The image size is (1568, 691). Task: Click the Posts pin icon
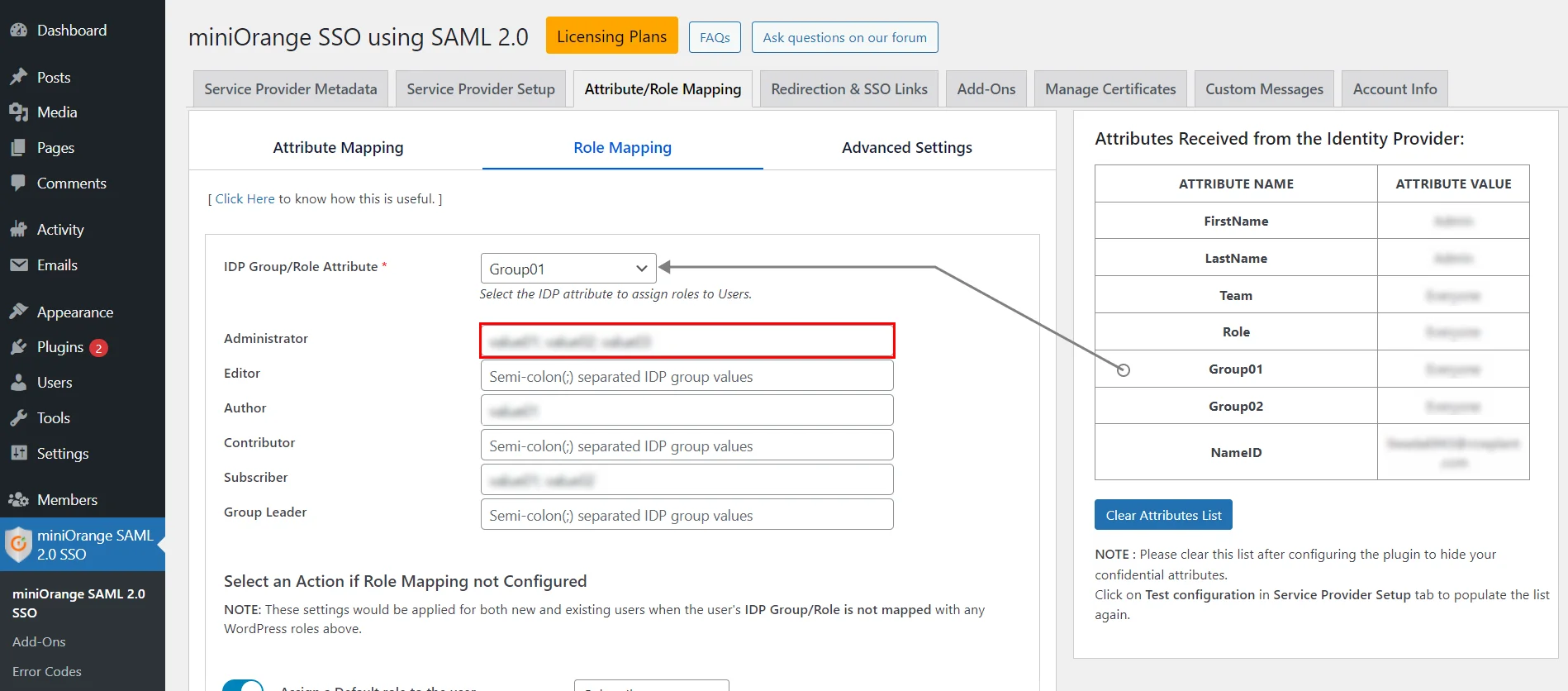point(18,77)
